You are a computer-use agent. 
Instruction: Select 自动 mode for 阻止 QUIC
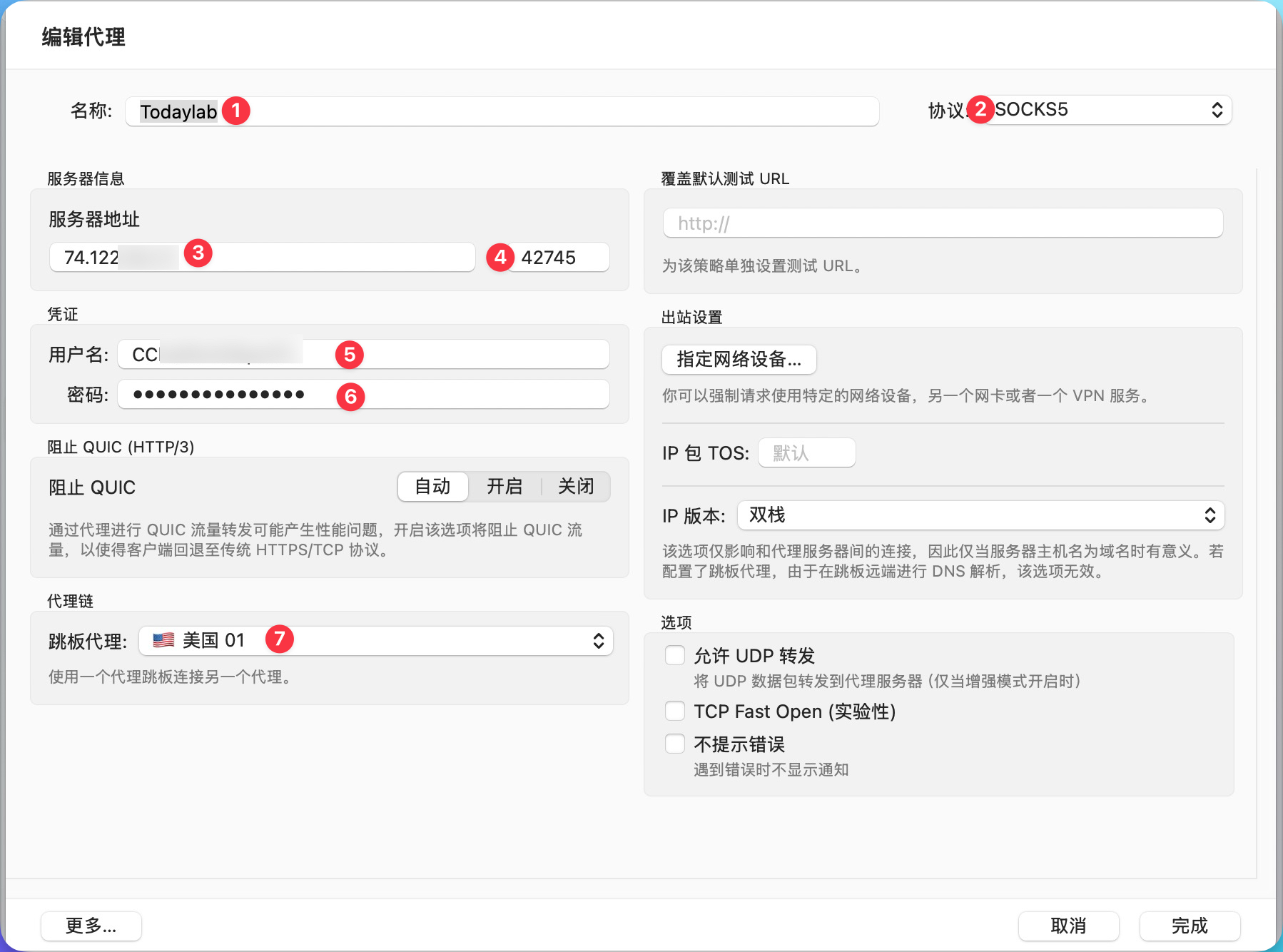pos(432,486)
